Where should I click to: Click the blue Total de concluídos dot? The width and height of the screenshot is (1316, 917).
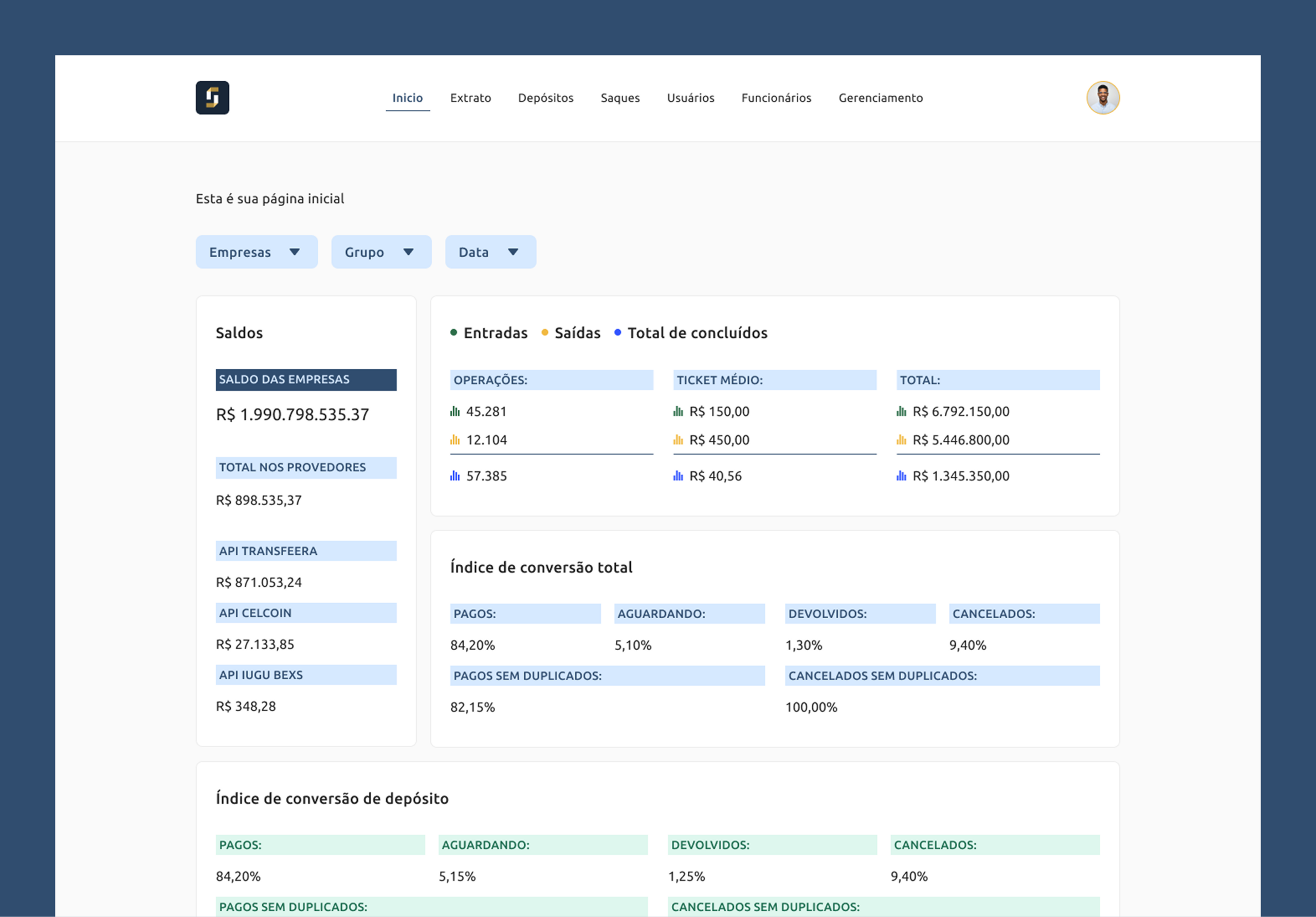(x=617, y=332)
